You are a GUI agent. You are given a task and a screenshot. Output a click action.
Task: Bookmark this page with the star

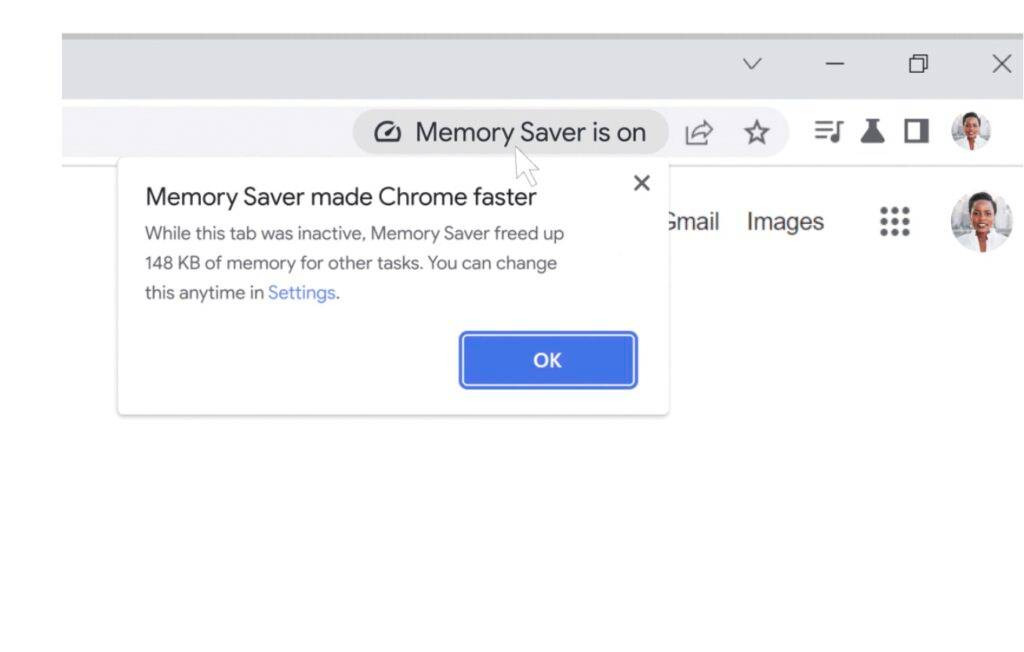tap(756, 131)
